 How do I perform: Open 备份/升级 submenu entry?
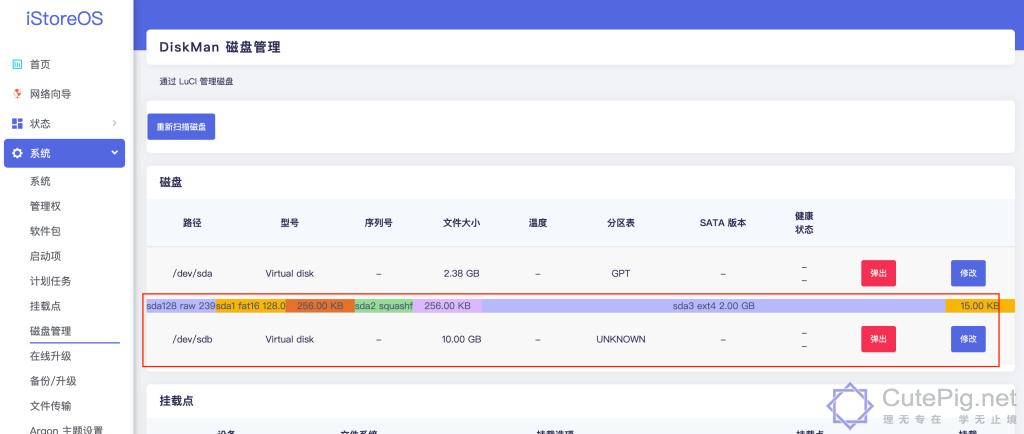[x=53, y=380]
